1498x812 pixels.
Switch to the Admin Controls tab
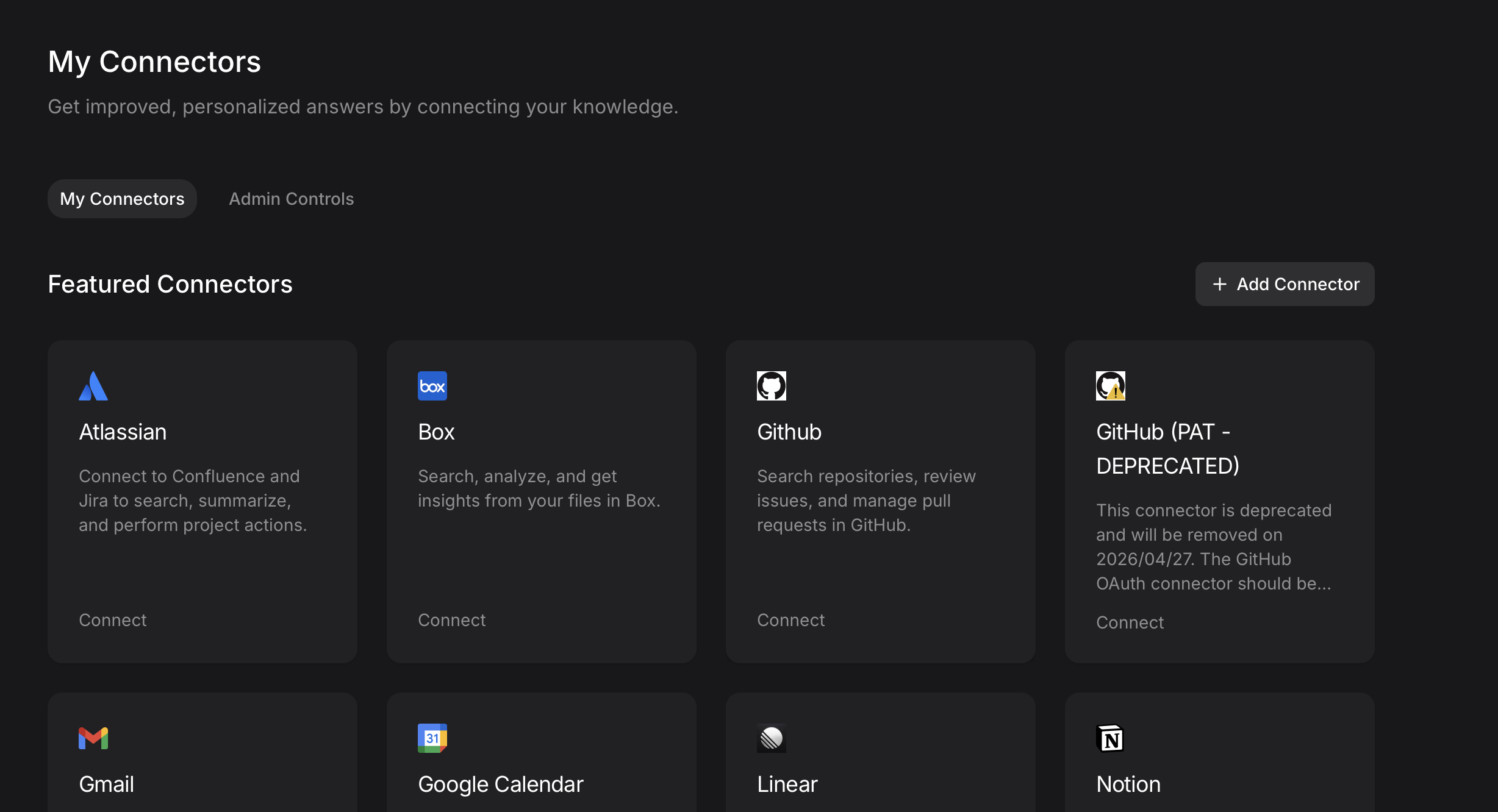(x=291, y=199)
